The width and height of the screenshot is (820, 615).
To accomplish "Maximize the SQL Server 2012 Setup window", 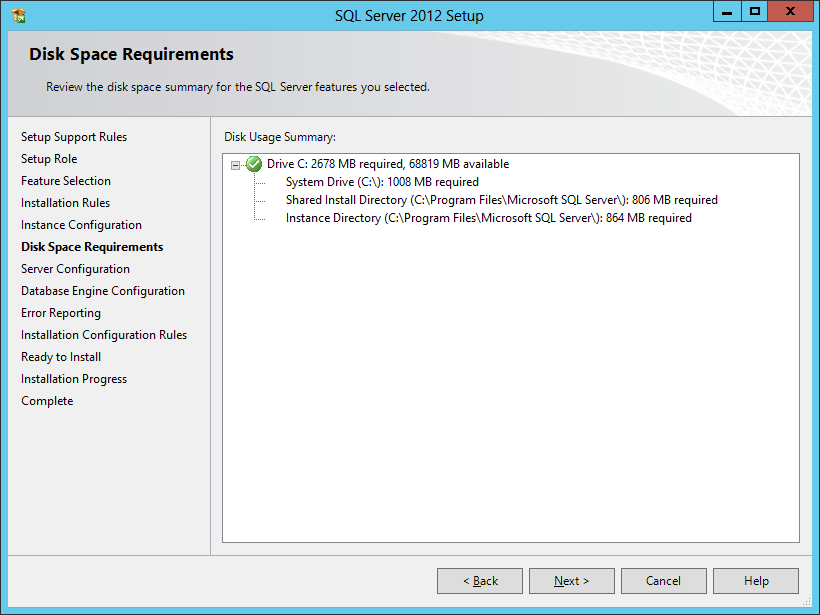I will (x=755, y=12).
